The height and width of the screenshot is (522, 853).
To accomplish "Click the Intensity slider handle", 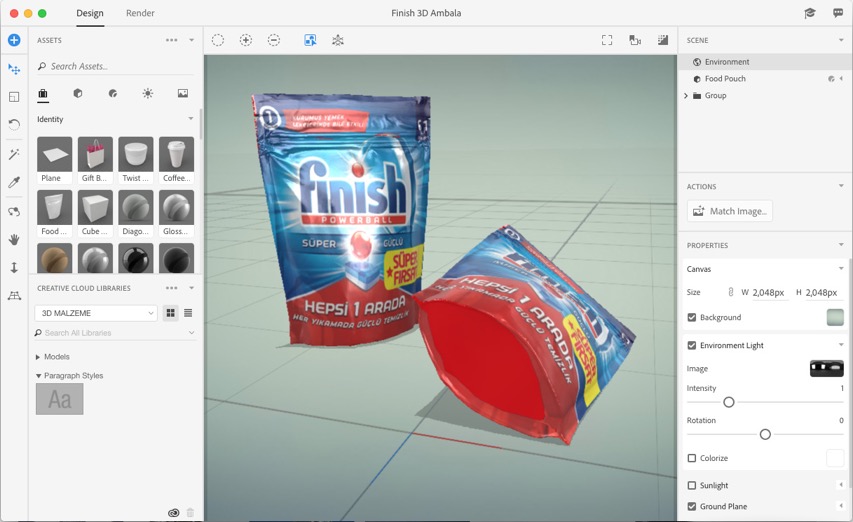I will 729,402.
